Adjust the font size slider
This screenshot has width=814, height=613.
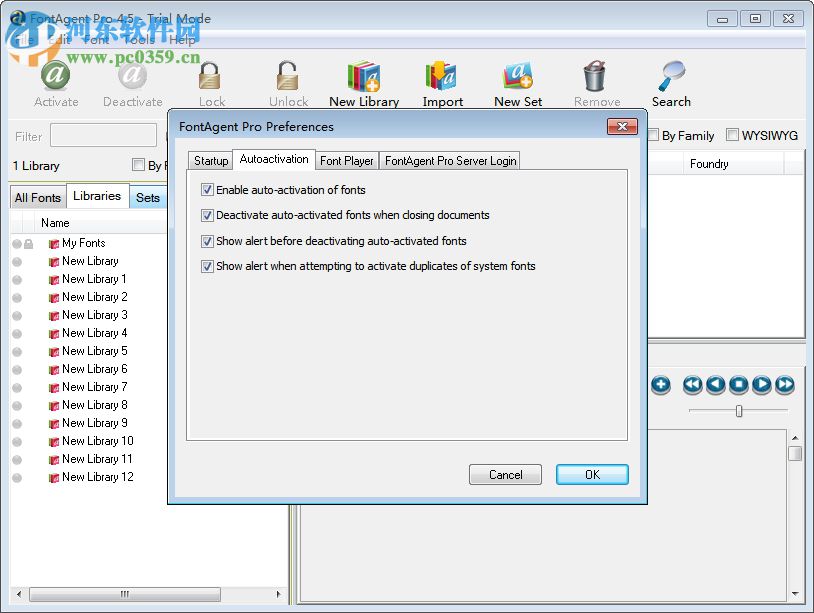click(x=739, y=410)
